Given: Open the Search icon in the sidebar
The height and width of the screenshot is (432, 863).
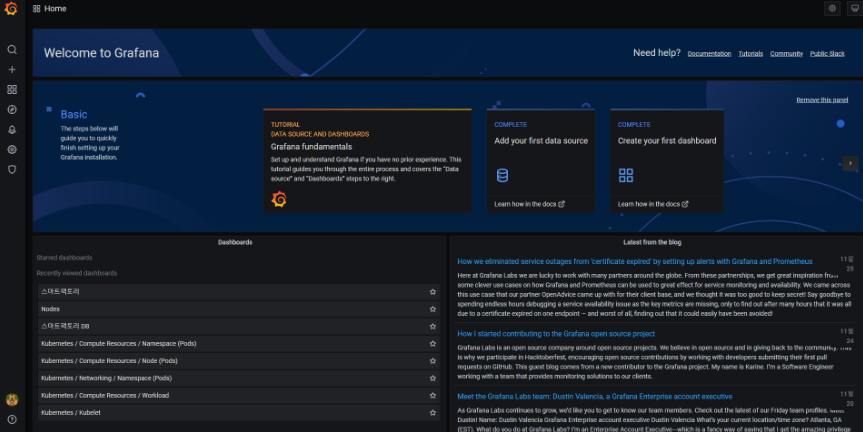Looking at the screenshot, I should tap(12, 50).
